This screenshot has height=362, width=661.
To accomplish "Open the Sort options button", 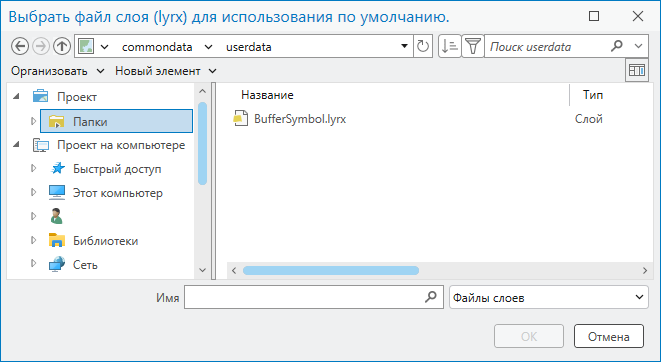I will coord(449,46).
